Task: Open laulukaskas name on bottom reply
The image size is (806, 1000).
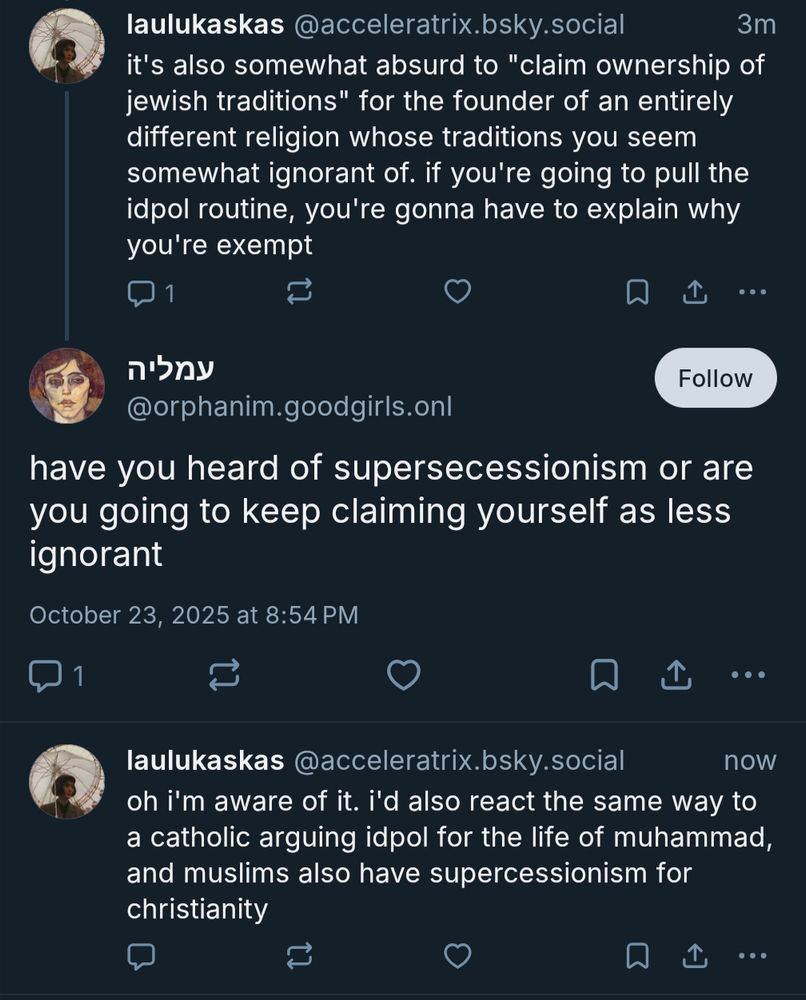Action: (205, 760)
